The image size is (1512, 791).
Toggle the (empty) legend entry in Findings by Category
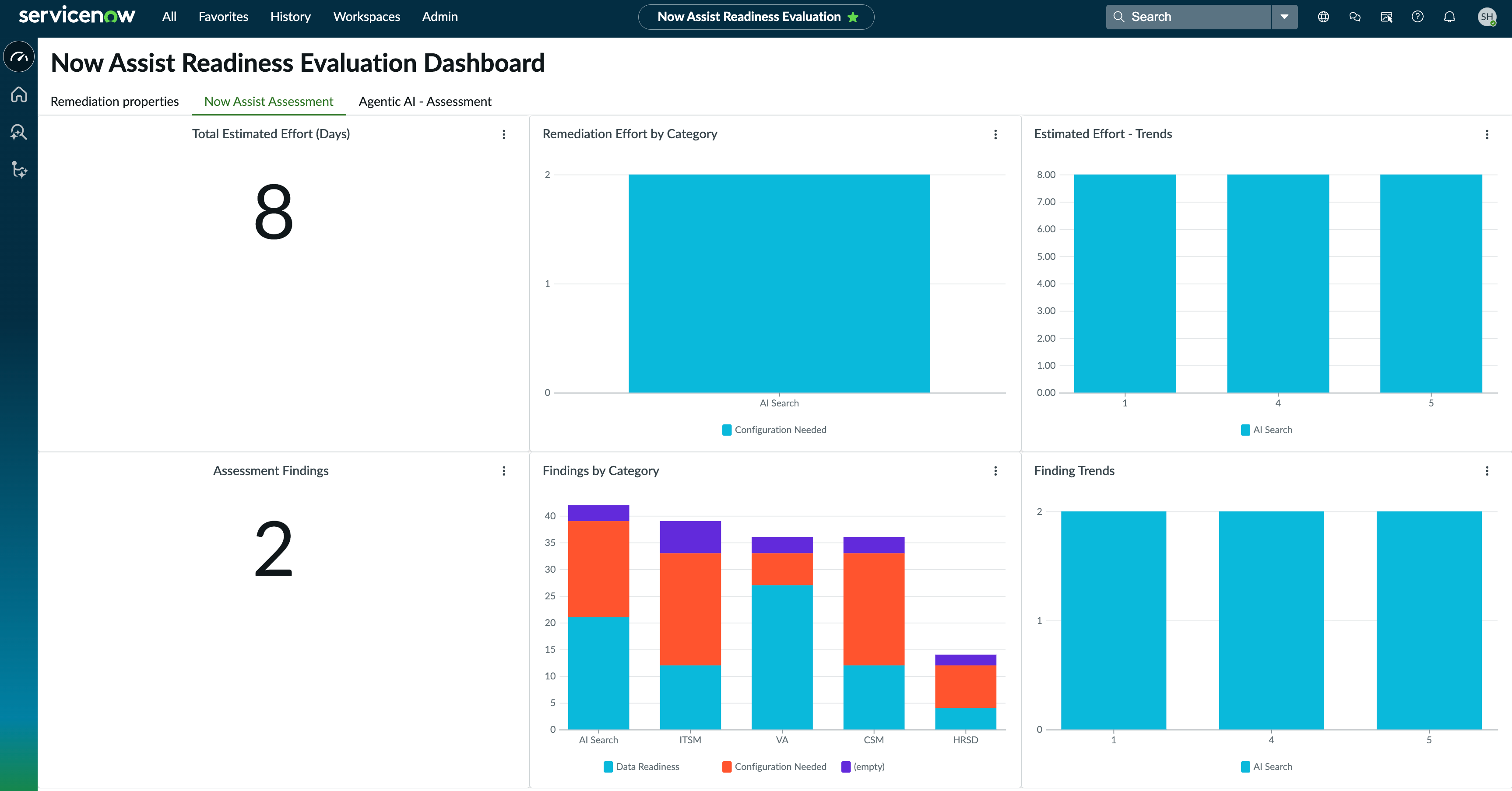coord(863,766)
